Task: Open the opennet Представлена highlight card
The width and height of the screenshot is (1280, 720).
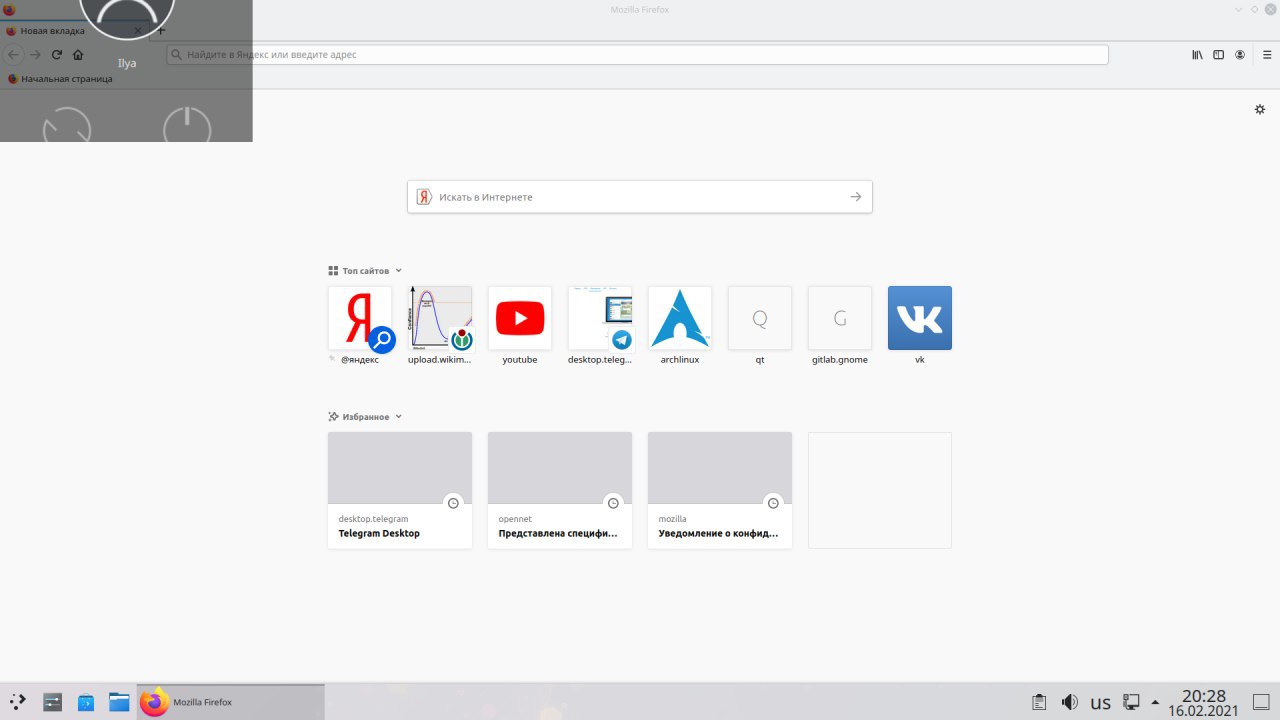Action: (560, 490)
